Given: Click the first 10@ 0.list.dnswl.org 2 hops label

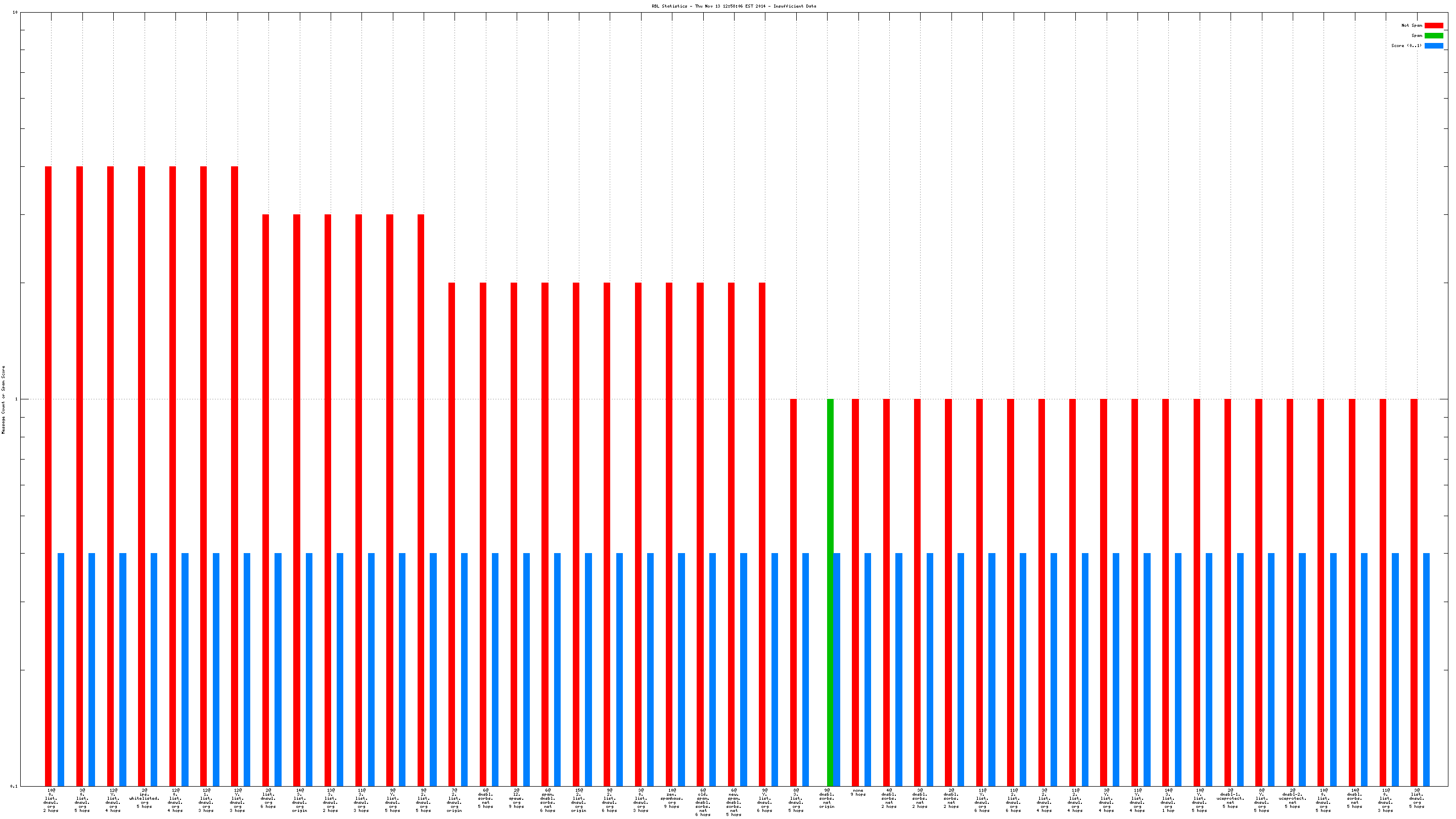Looking at the screenshot, I should 51,800.
